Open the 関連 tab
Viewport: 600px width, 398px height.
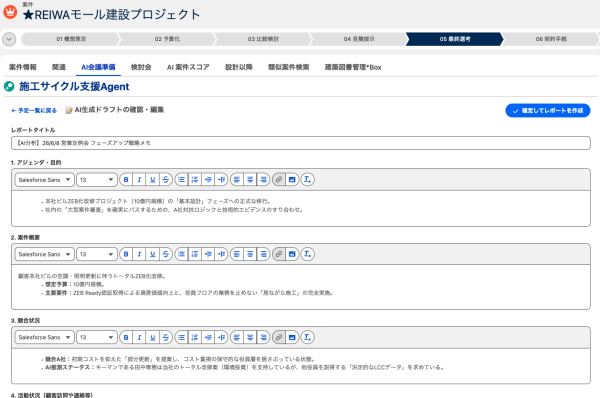(59, 67)
